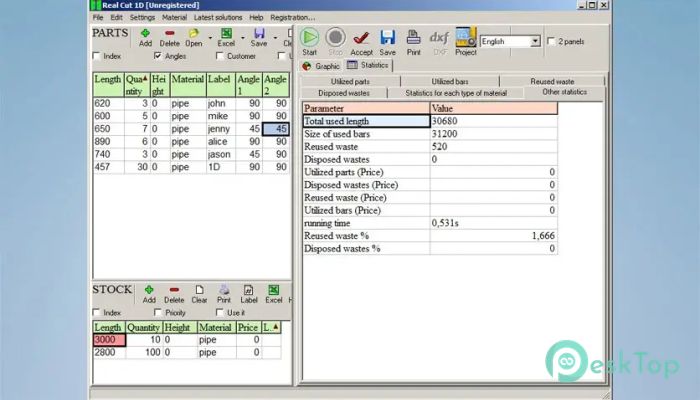700x400 pixels.
Task: Clear the stock list
Action: pyautogui.click(x=199, y=295)
